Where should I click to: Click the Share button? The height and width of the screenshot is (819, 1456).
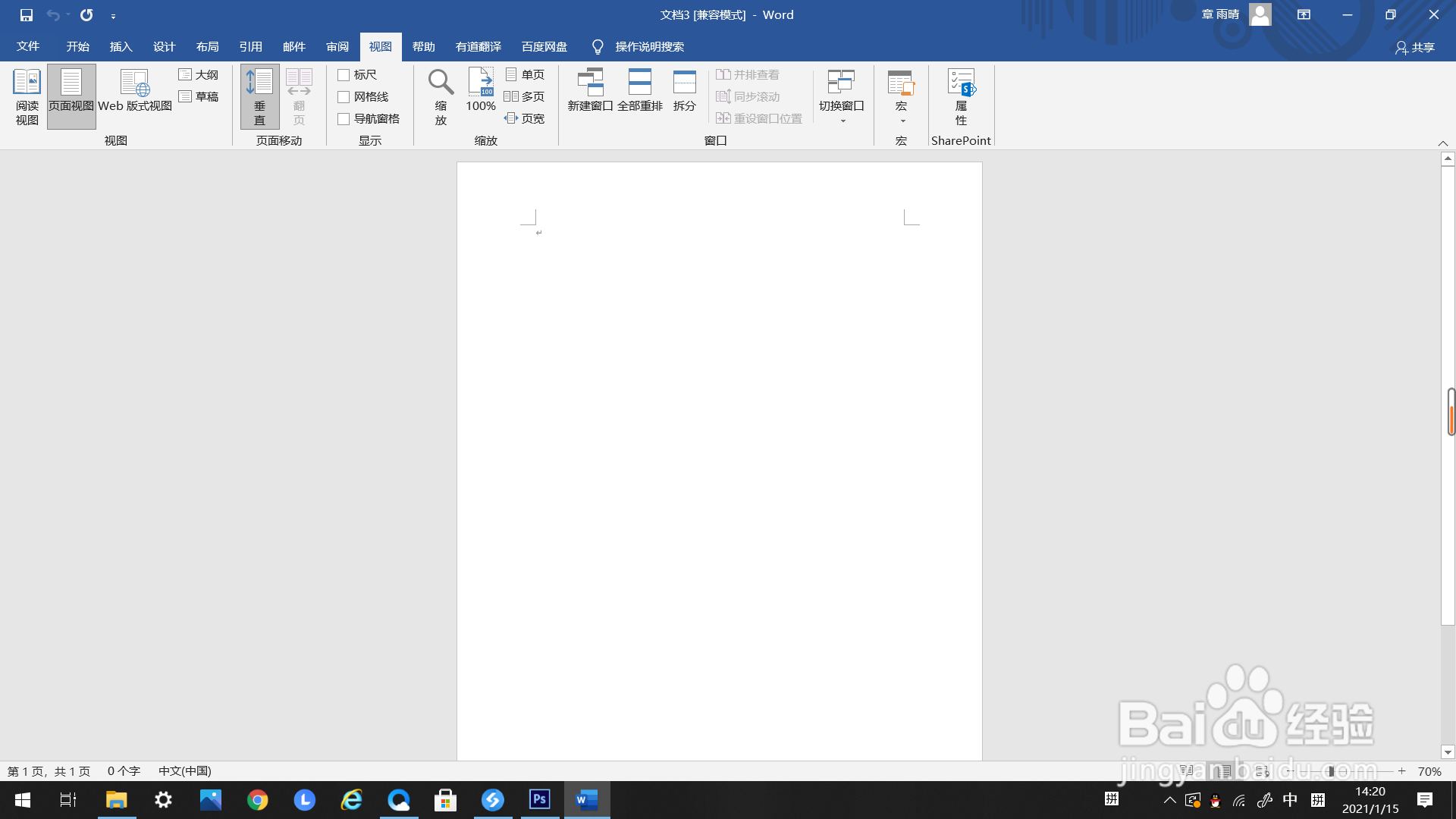1415,48
